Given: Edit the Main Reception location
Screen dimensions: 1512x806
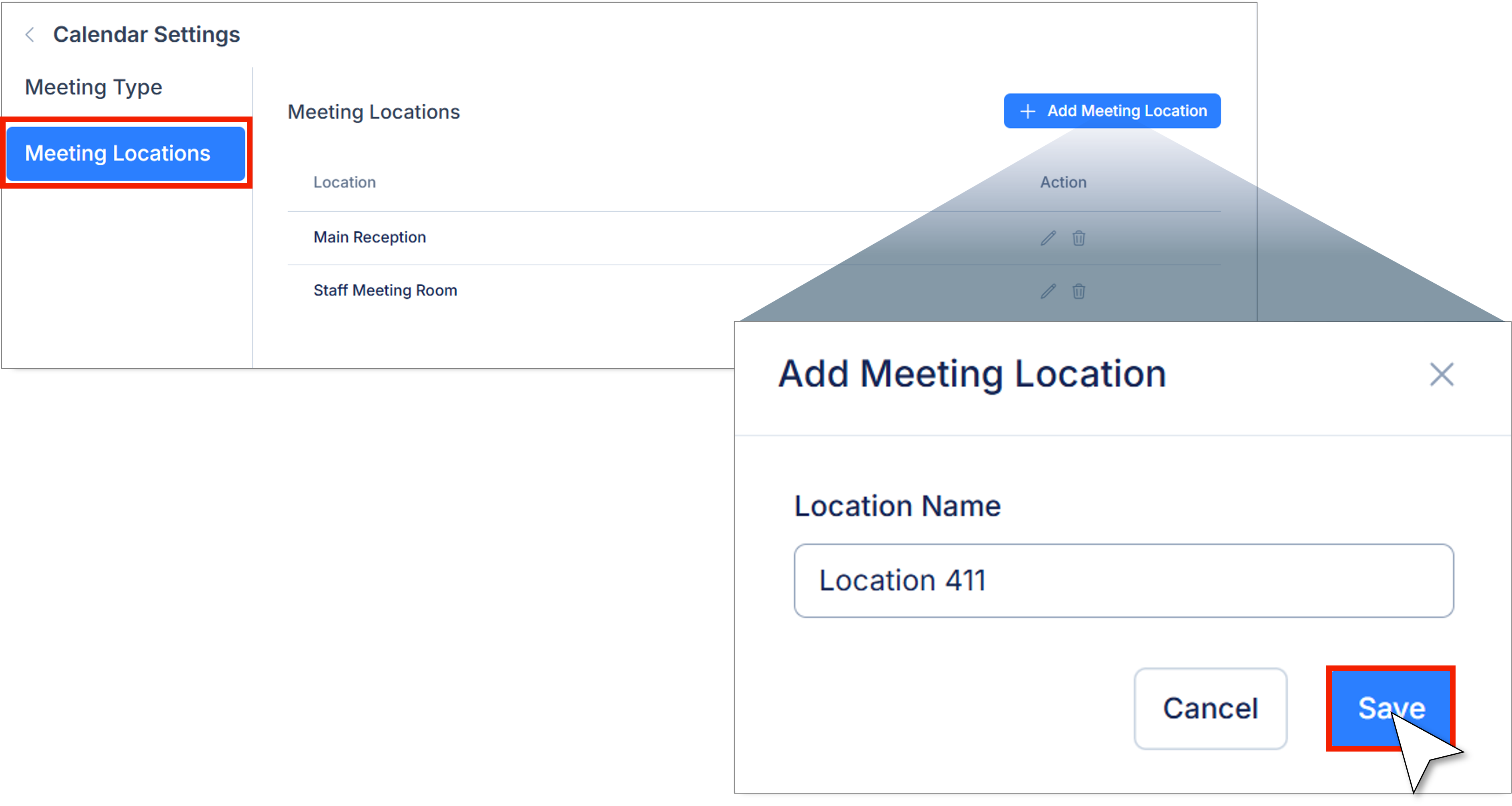Looking at the screenshot, I should click(1048, 238).
